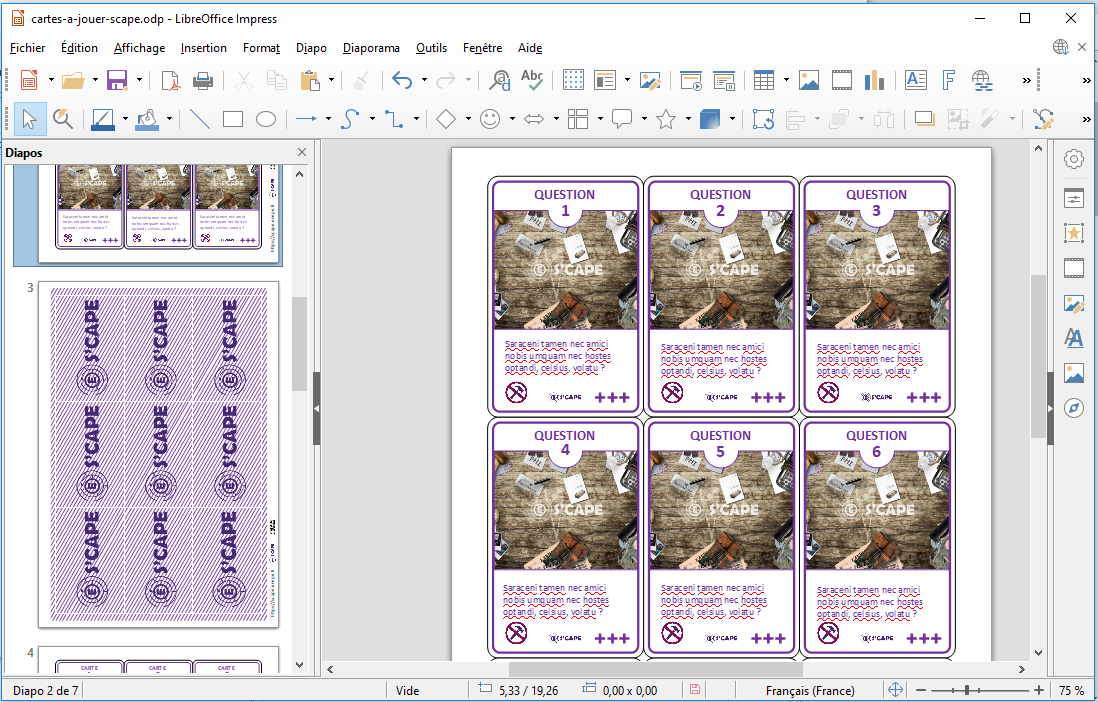Apply the line color swatch
The image size is (1098, 702).
tap(103, 119)
